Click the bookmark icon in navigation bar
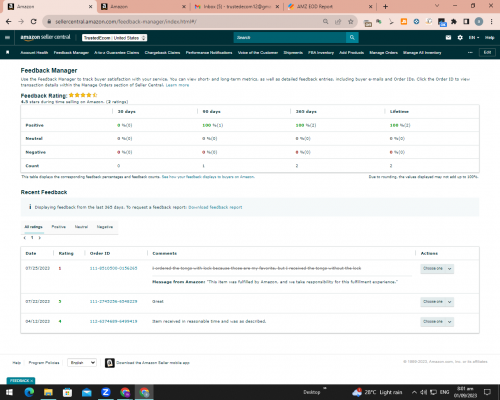Viewport: 500px width, 400px height. click(x=8, y=52)
